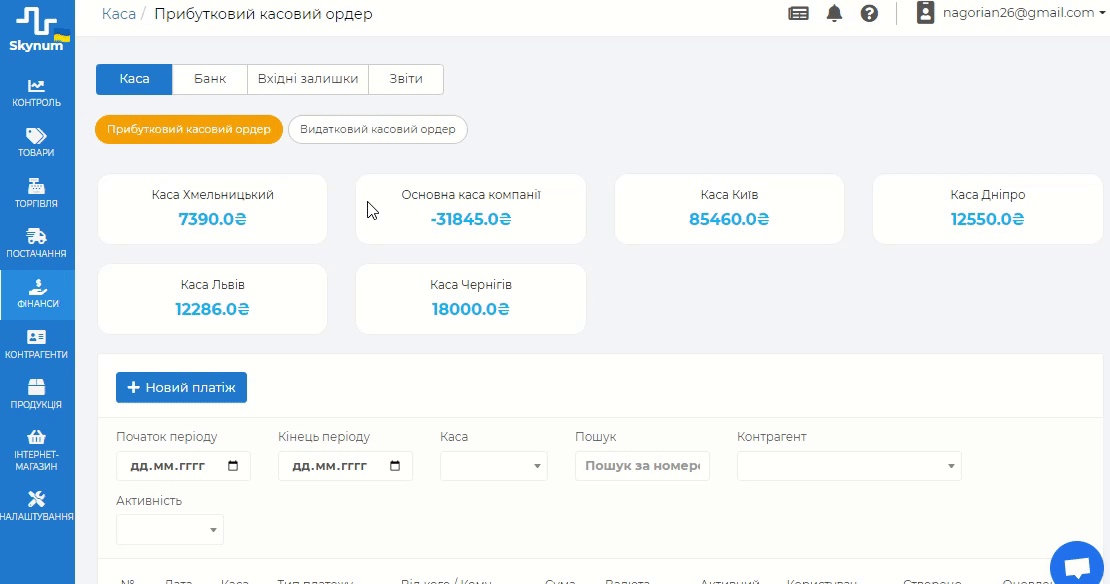Expand the Активність dropdown
This screenshot has height=584, width=1110.
click(170, 530)
